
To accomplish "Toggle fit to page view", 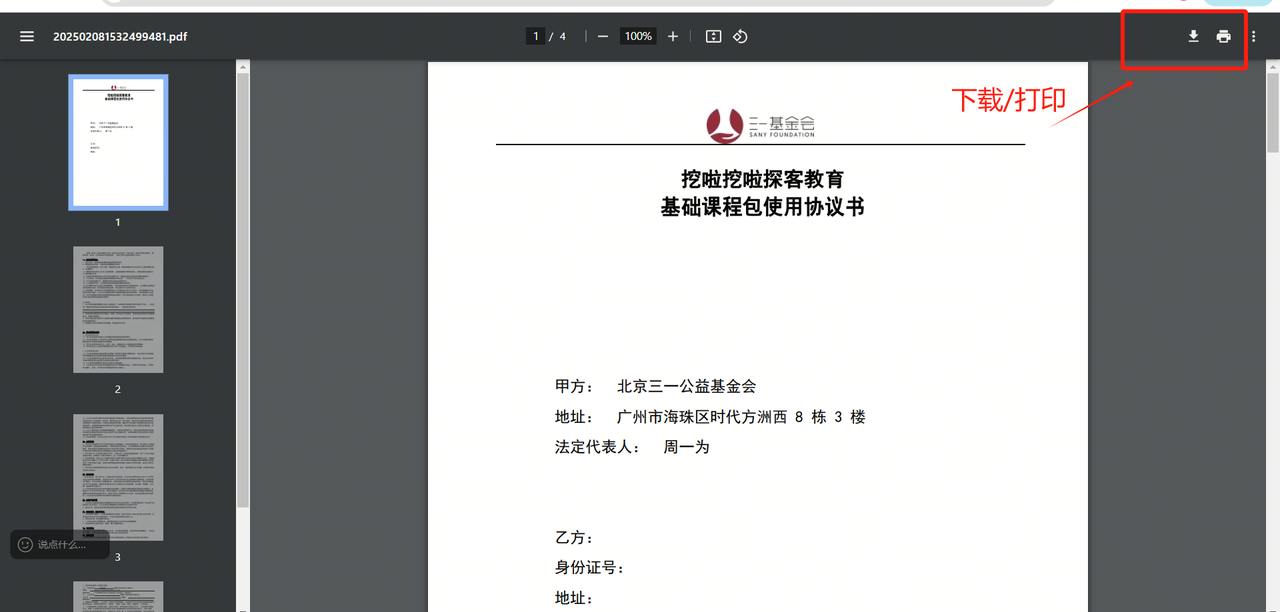I will coord(713,37).
